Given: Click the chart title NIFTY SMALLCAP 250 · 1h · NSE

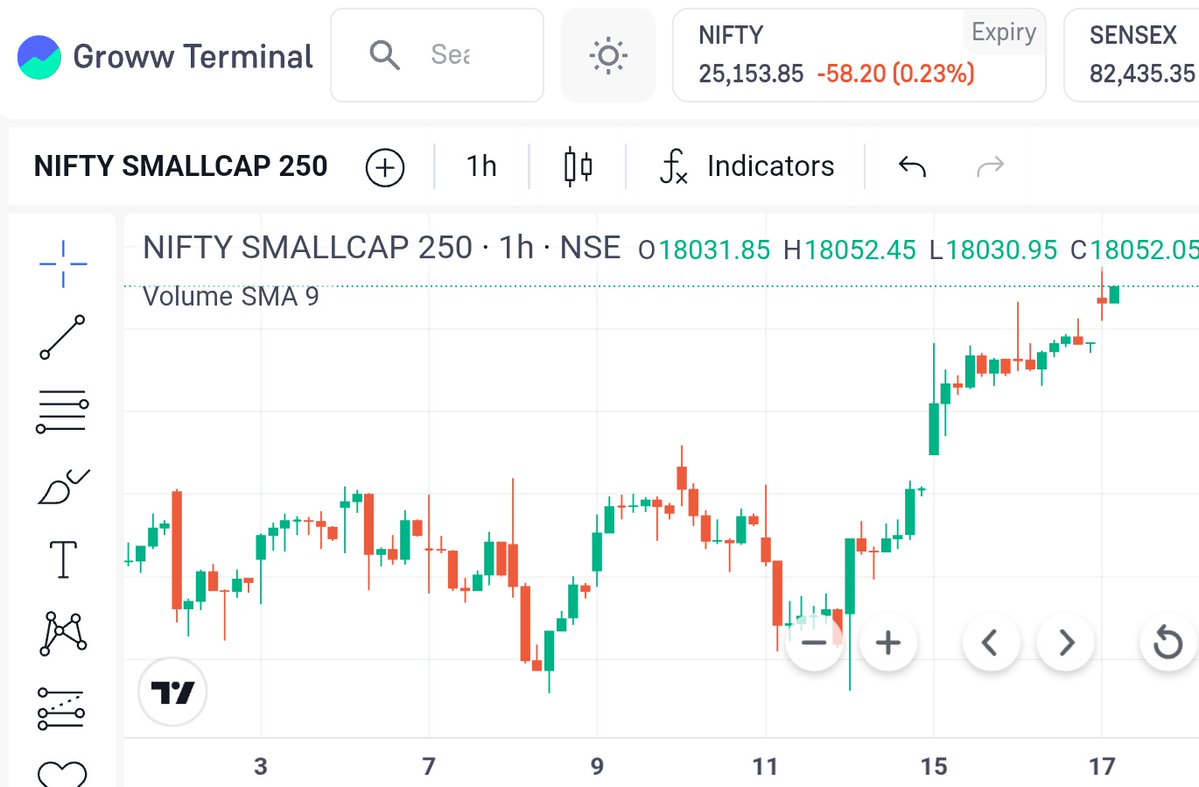Looking at the screenshot, I should [382, 248].
